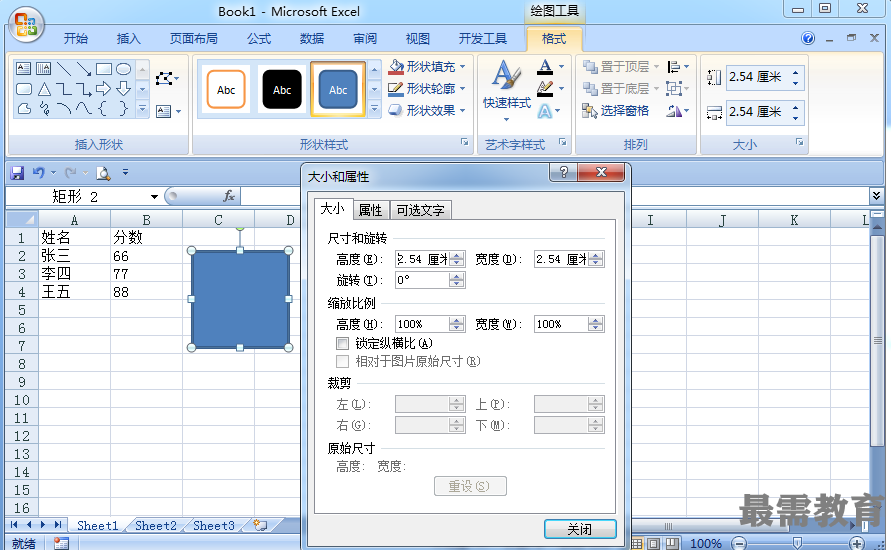Select the blue rectangle shape on sheet
This screenshot has width=891, height=550.
point(240,299)
